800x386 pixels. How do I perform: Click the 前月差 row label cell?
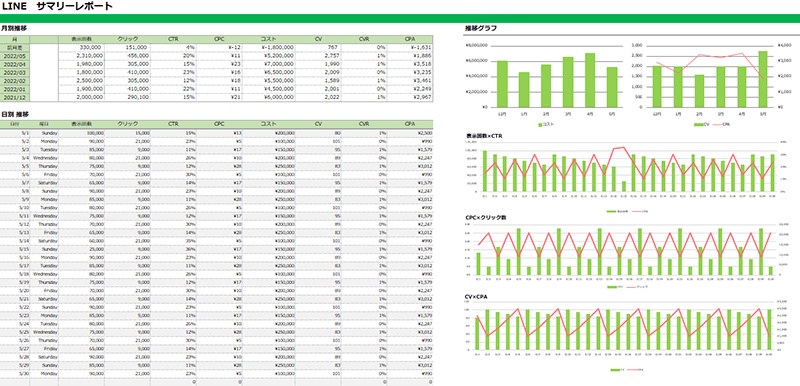pos(15,47)
